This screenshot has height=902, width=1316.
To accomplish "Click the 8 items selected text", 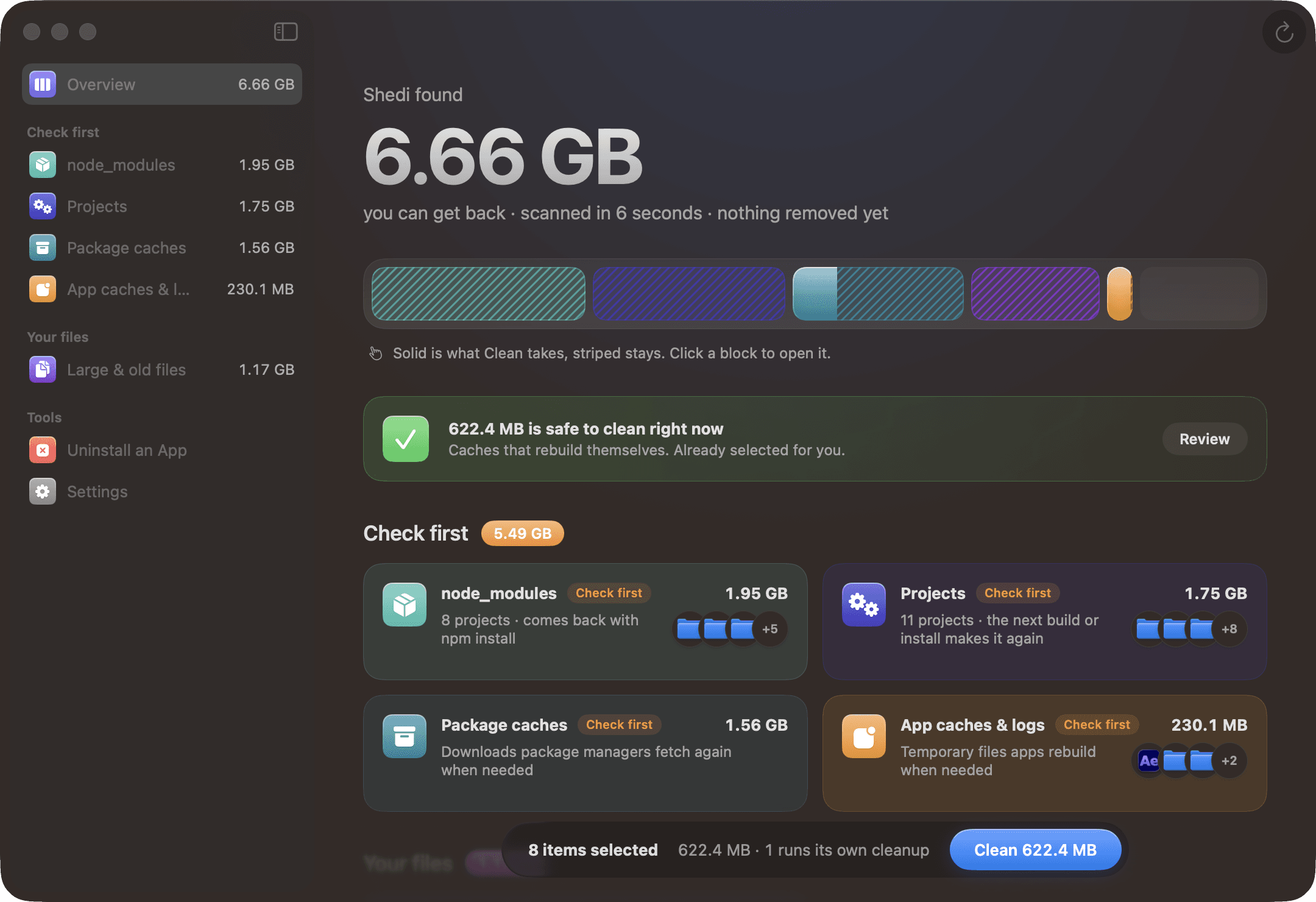I will [593, 850].
